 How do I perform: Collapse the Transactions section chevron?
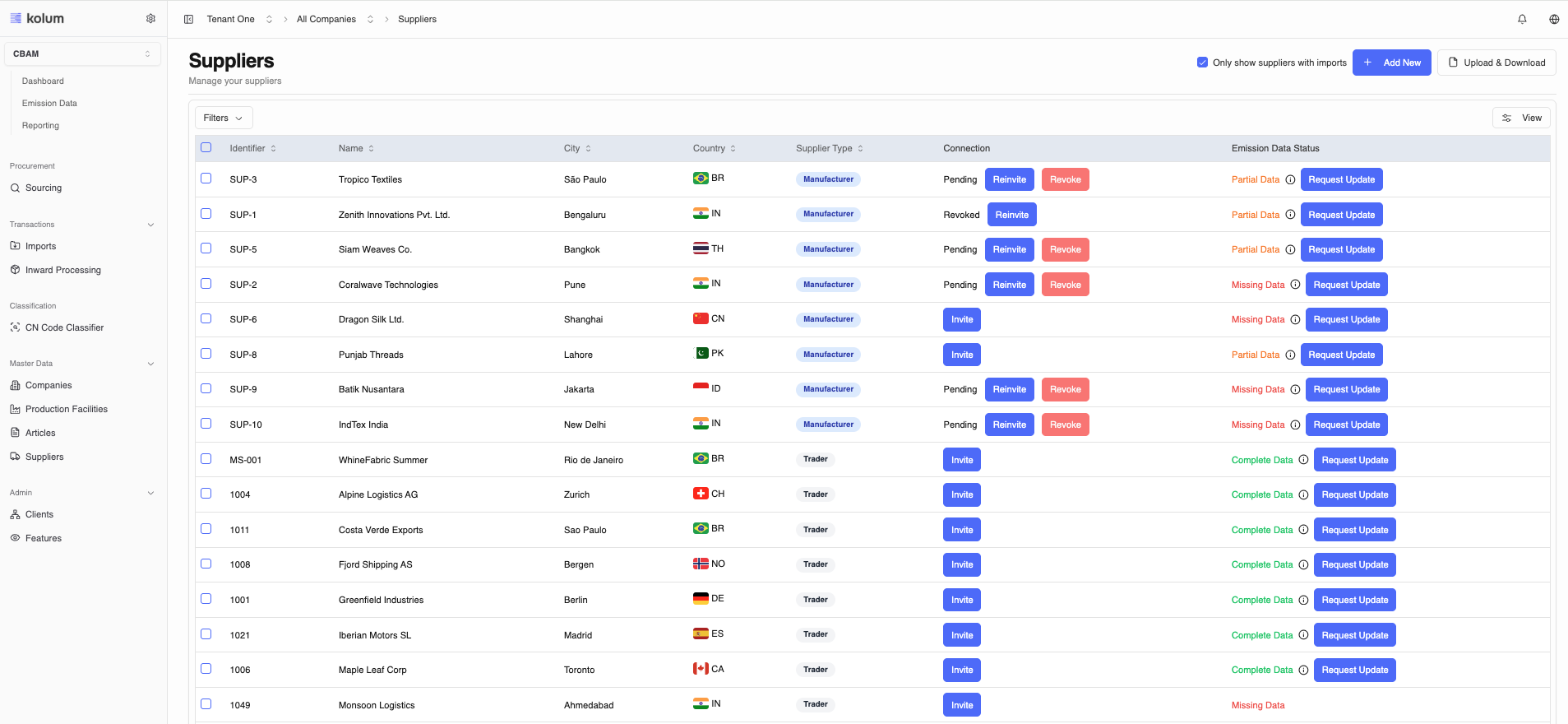point(150,225)
